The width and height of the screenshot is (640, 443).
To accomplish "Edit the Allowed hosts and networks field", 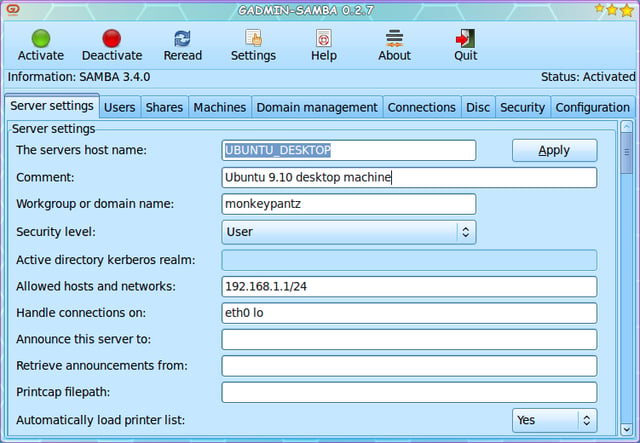I will [409, 286].
